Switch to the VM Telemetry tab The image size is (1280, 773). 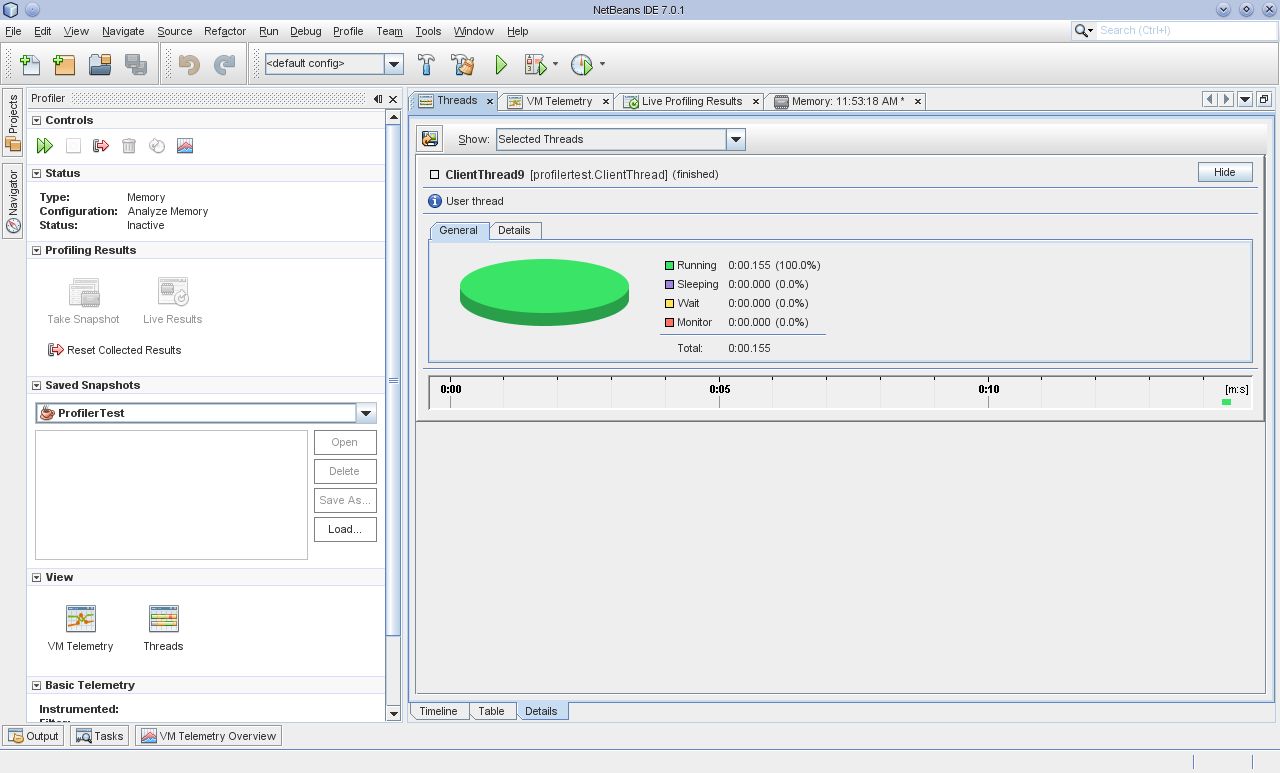559,101
